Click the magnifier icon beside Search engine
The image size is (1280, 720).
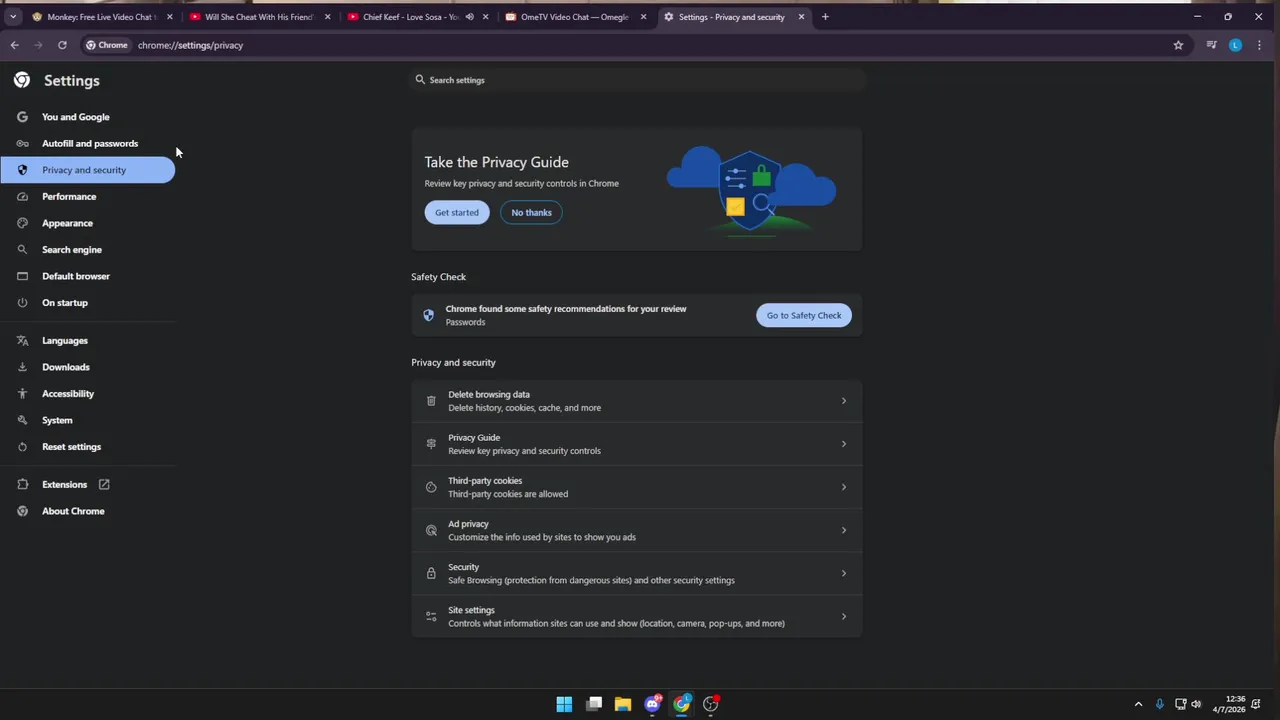[x=22, y=249]
